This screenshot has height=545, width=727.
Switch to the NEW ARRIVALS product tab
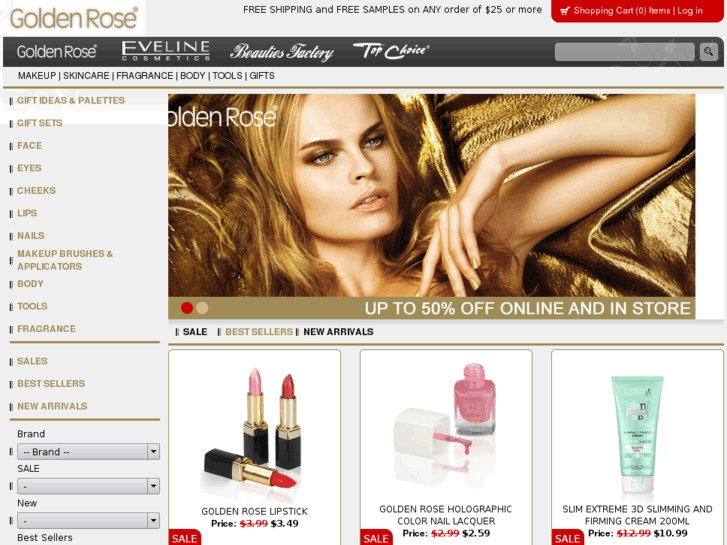tap(338, 332)
